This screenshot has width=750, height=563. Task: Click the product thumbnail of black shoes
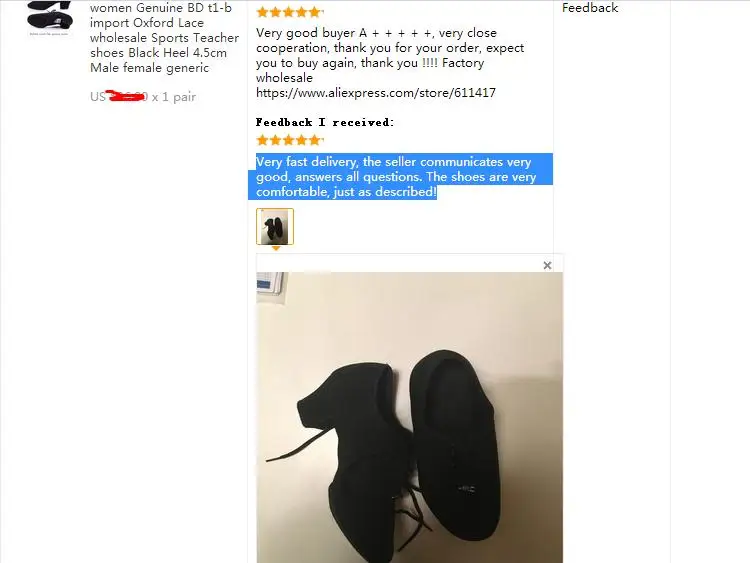[50, 18]
